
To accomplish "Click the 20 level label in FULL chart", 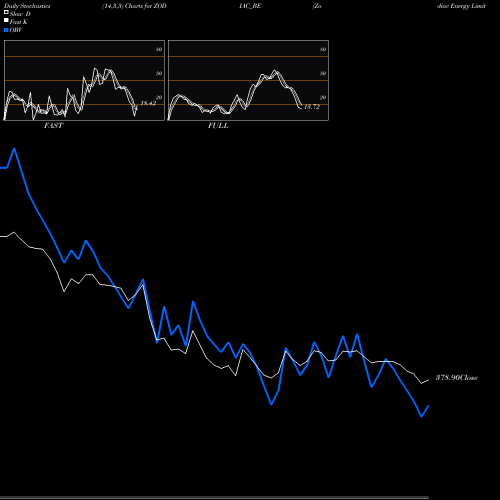I will [323, 97].
